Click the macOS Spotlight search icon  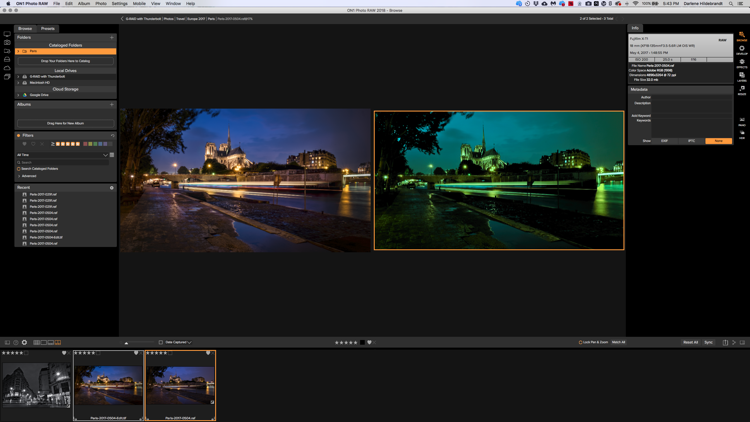[731, 3]
